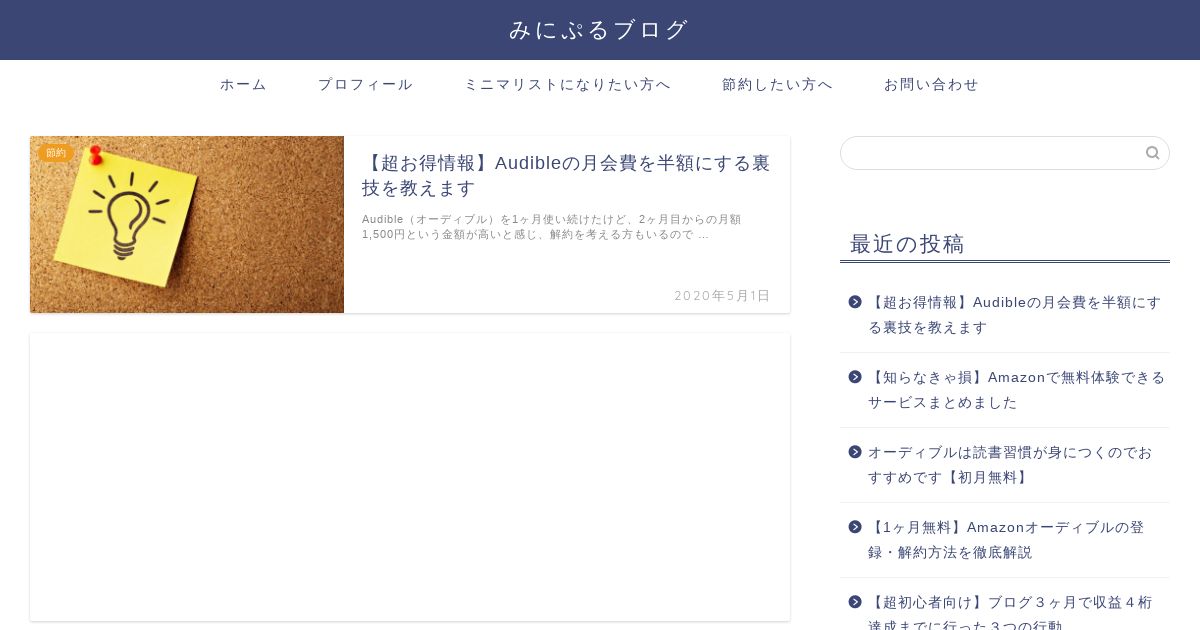Click the 最近の投稿 heading

point(907,243)
